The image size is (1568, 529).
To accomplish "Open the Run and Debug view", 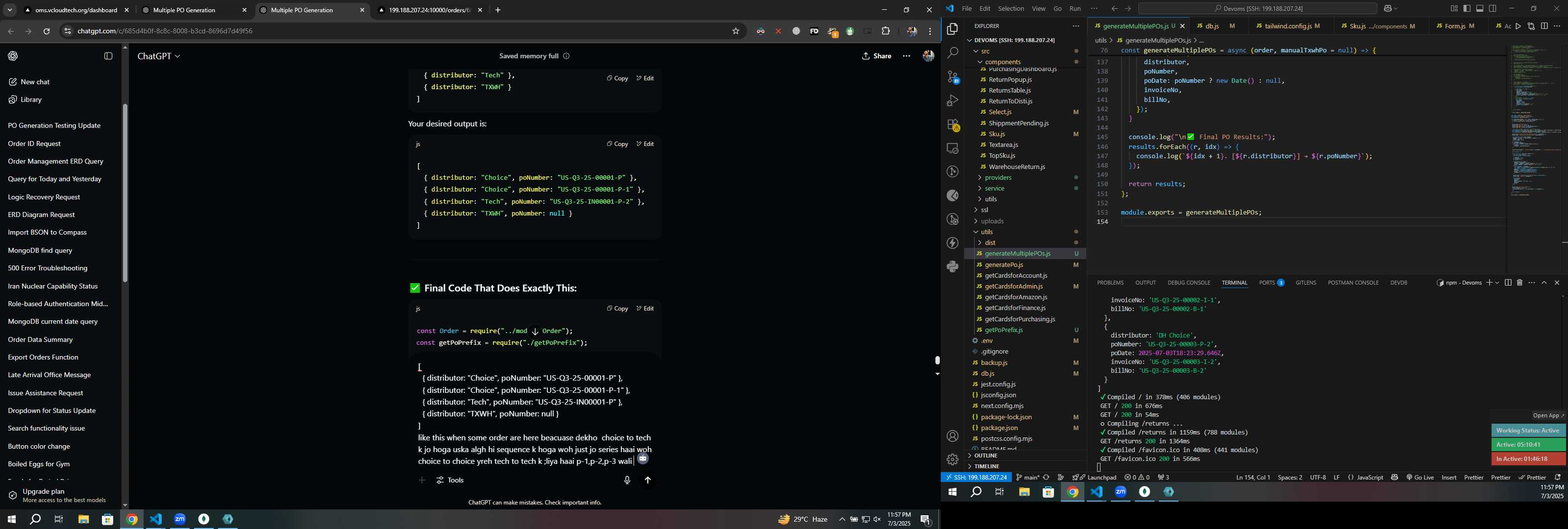I will click(x=953, y=100).
